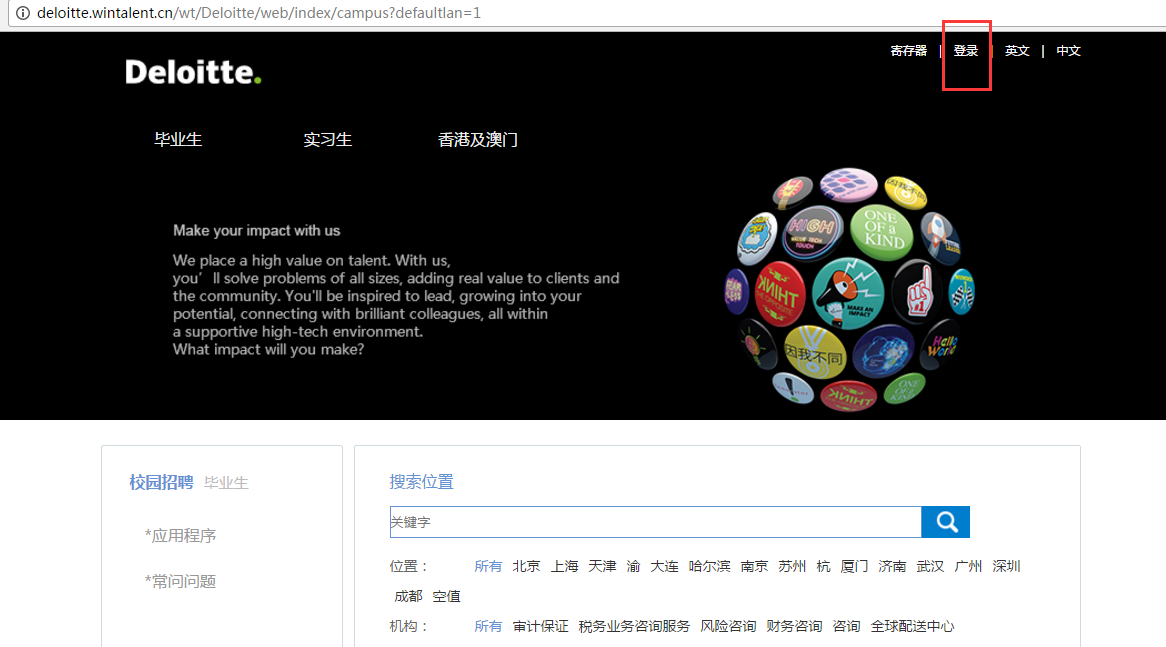The width and height of the screenshot is (1166, 647).
Task: Filter location by 广州
Action: [968, 566]
